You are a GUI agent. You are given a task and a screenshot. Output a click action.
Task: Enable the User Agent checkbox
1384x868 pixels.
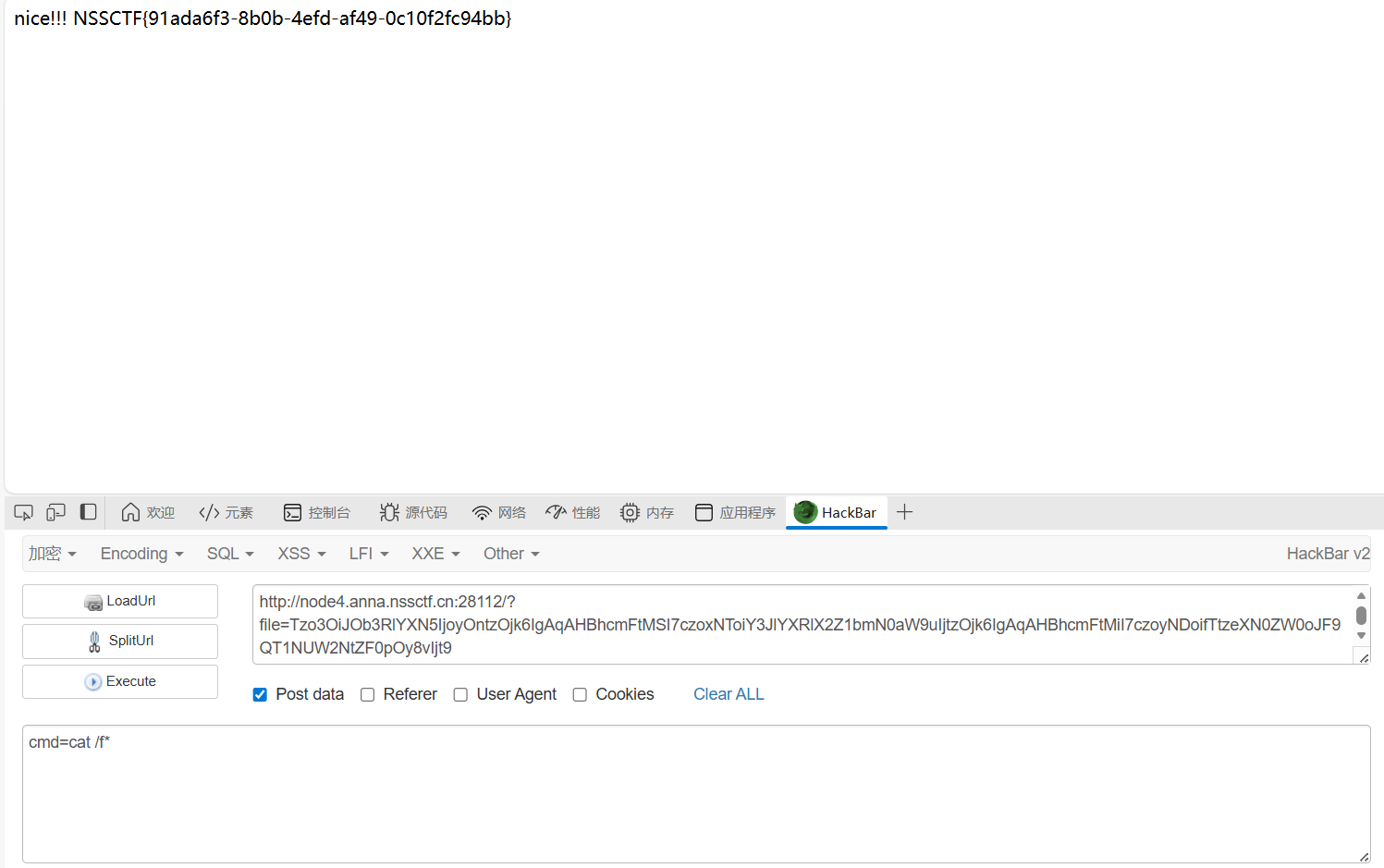[460, 694]
